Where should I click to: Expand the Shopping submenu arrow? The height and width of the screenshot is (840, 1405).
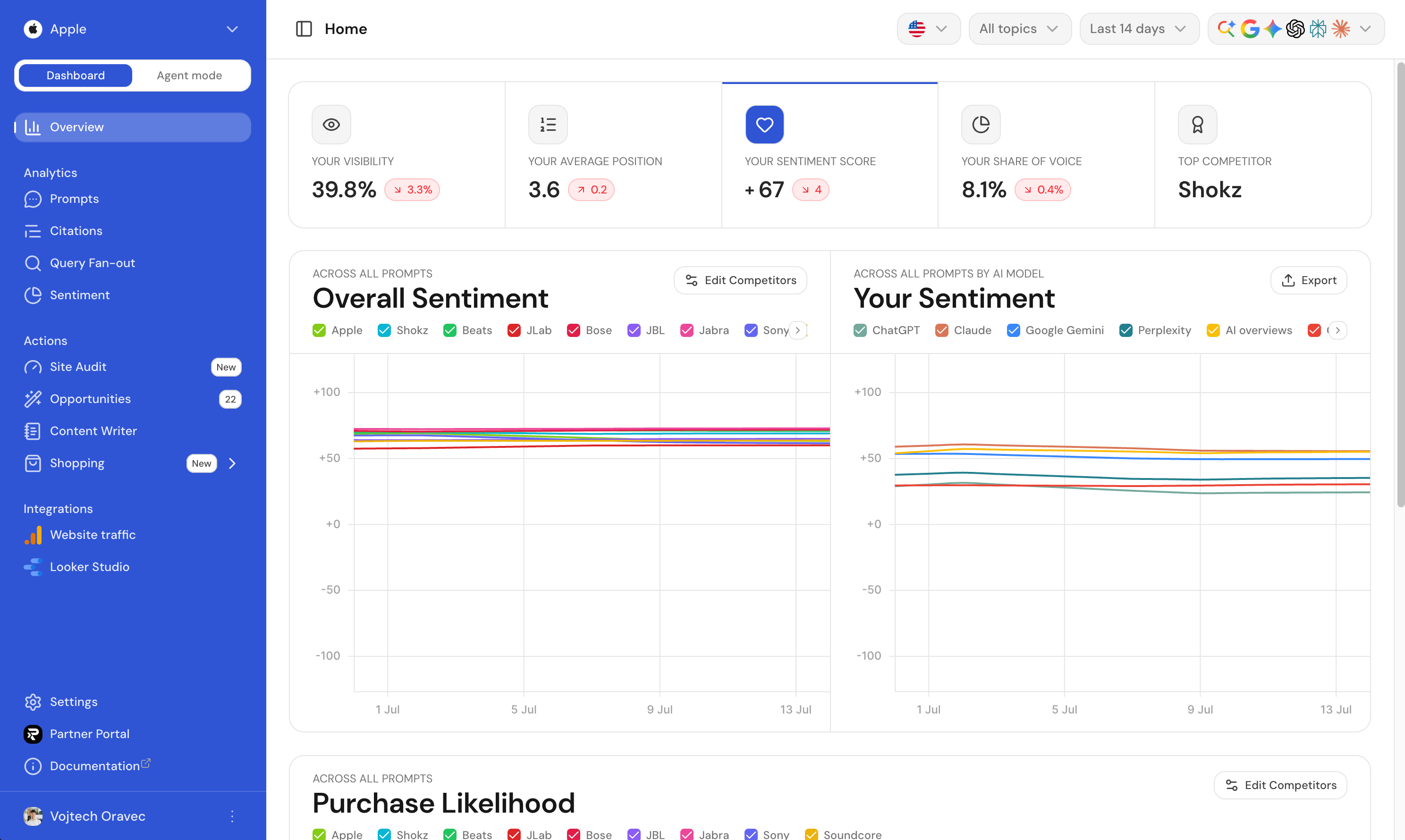[x=232, y=463]
